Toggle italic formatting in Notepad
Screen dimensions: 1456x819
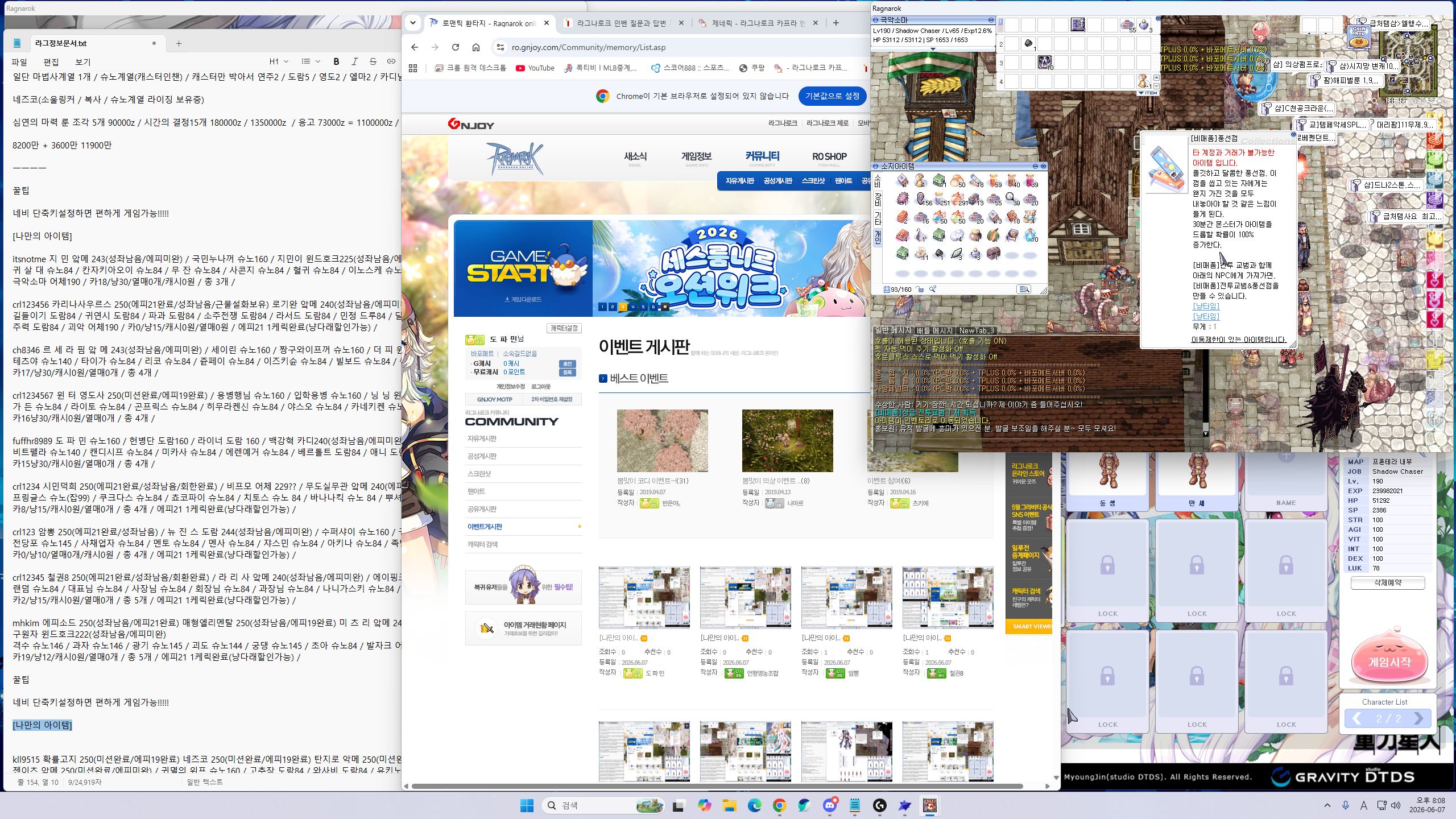click(x=355, y=61)
